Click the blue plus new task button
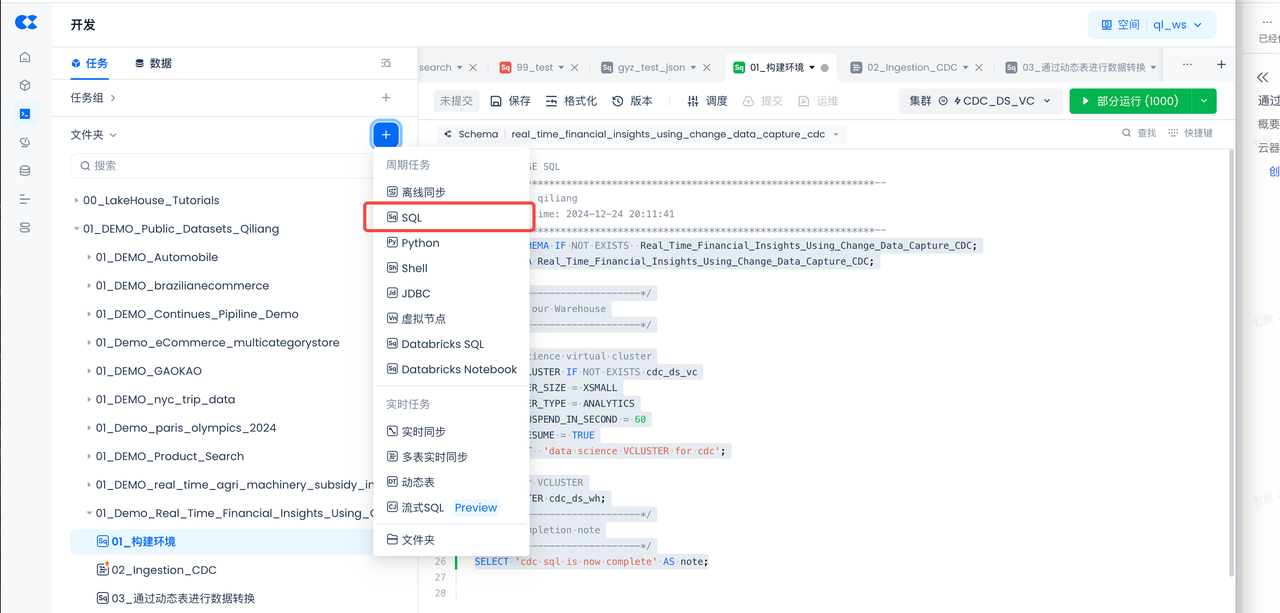 (386, 134)
